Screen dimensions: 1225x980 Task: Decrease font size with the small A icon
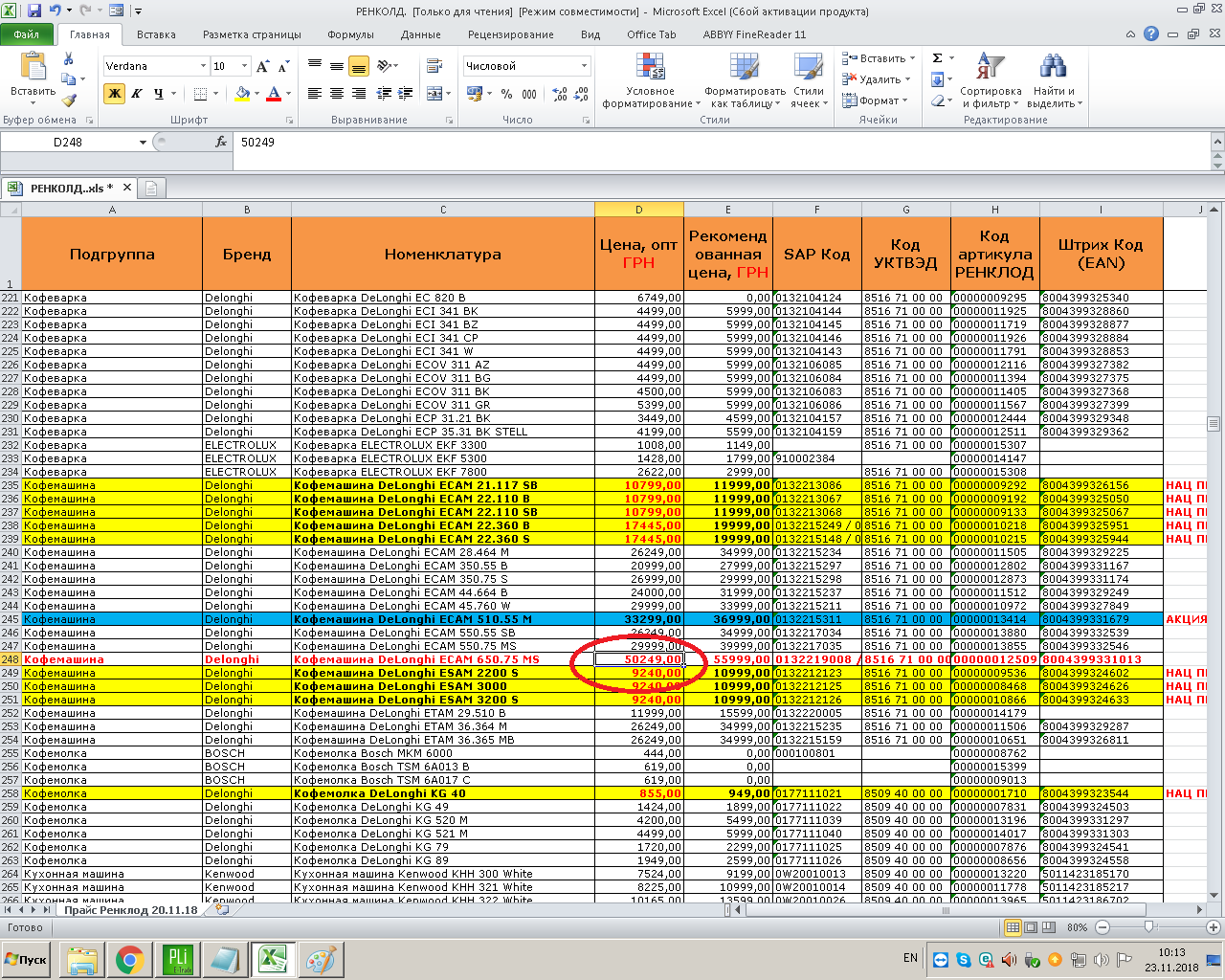pos(283,66)
